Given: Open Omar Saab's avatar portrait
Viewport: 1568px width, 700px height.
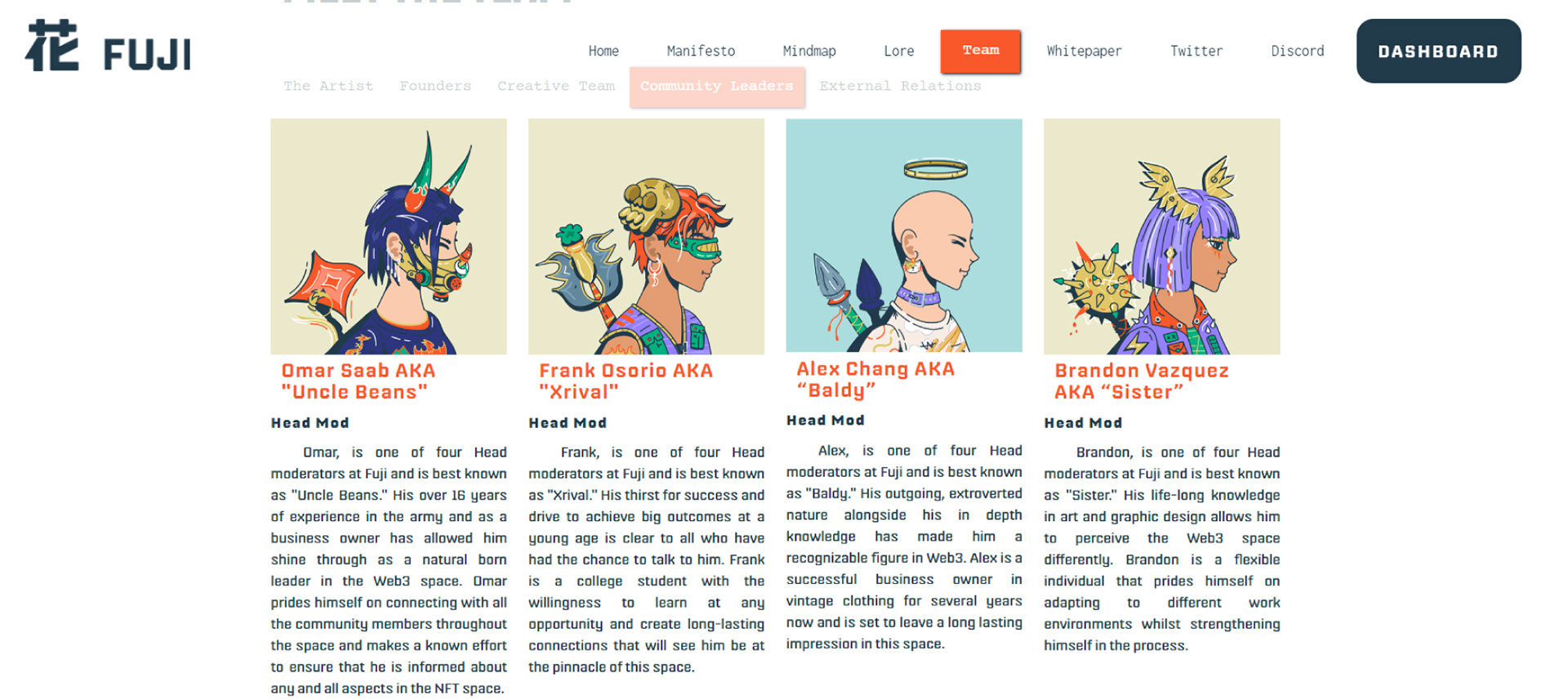Looking at the screenshot, I should click(x=389, y=236).
